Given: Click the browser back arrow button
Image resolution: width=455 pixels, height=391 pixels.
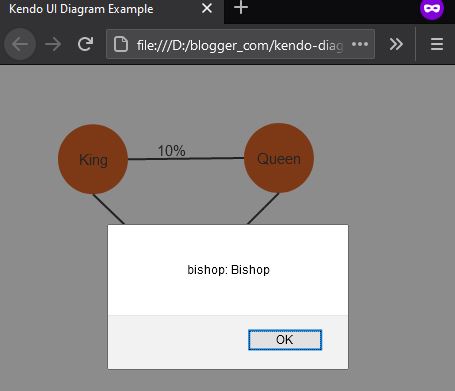Looking at the screenshot, I should [20, 44].
